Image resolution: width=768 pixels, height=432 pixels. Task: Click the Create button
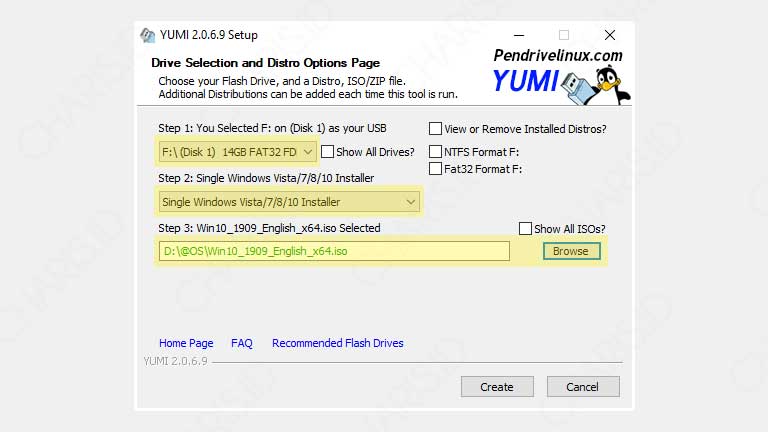click(497, 387)
